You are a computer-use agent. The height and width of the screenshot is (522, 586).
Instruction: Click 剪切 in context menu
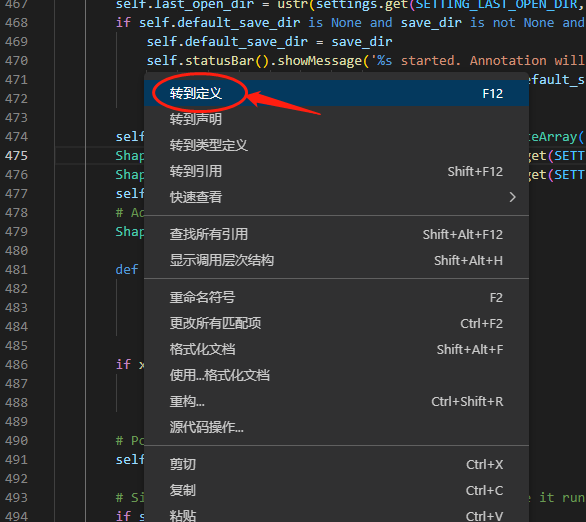tap(336, 464)
